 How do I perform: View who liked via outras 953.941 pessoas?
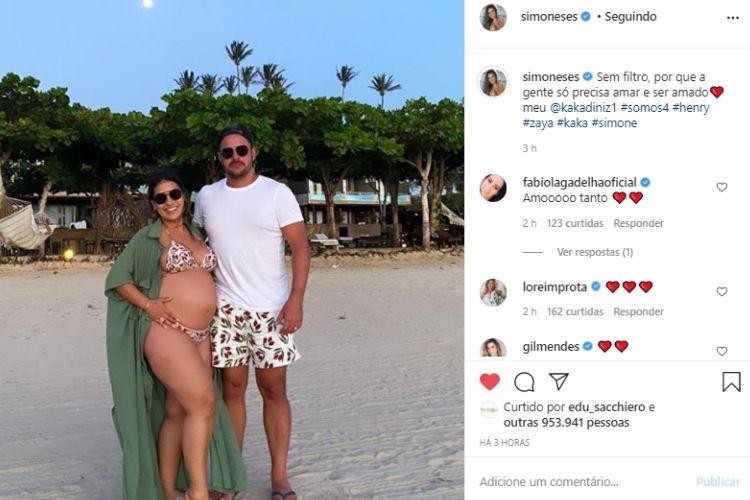pos(566,423)
